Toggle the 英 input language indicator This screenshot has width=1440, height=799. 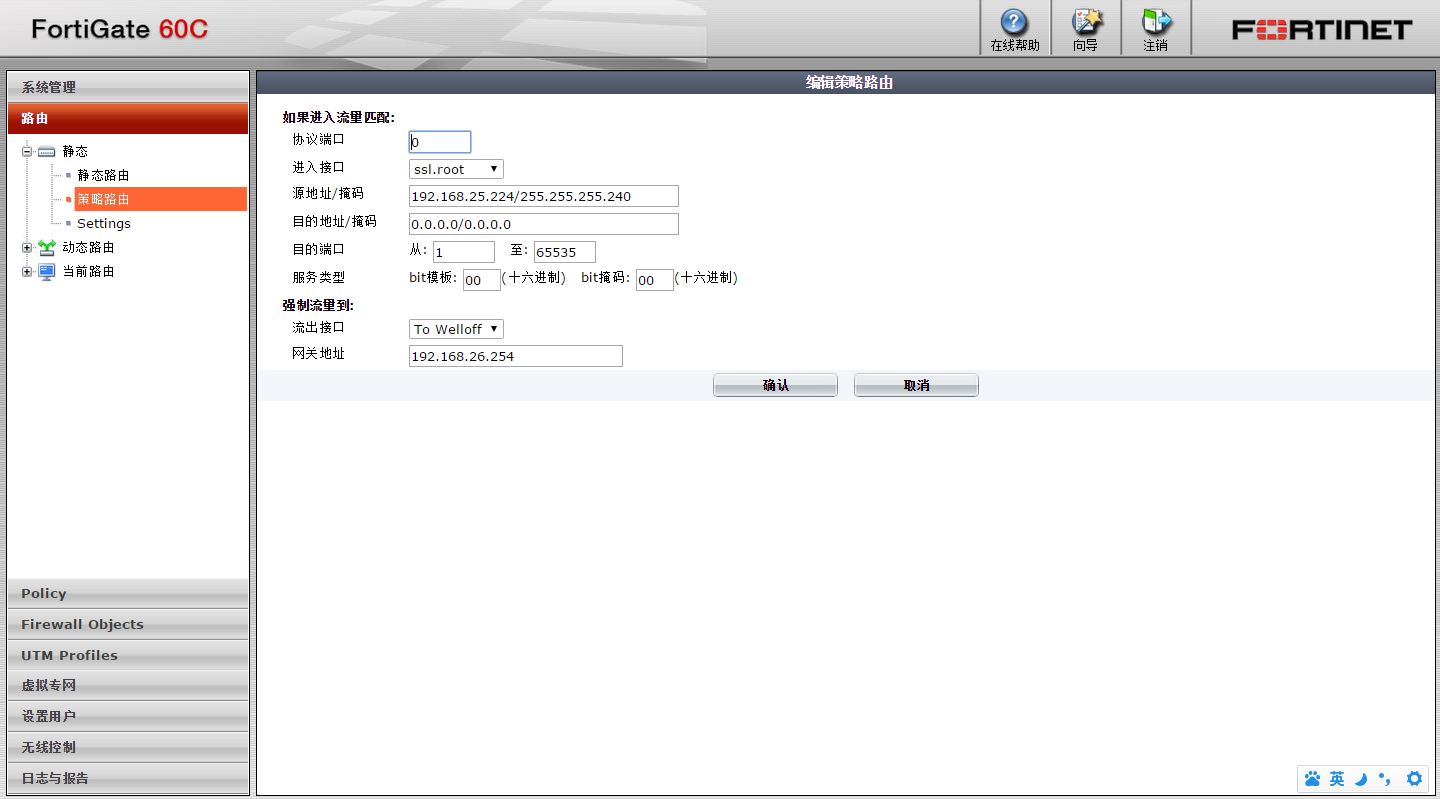pos(1337,779)
